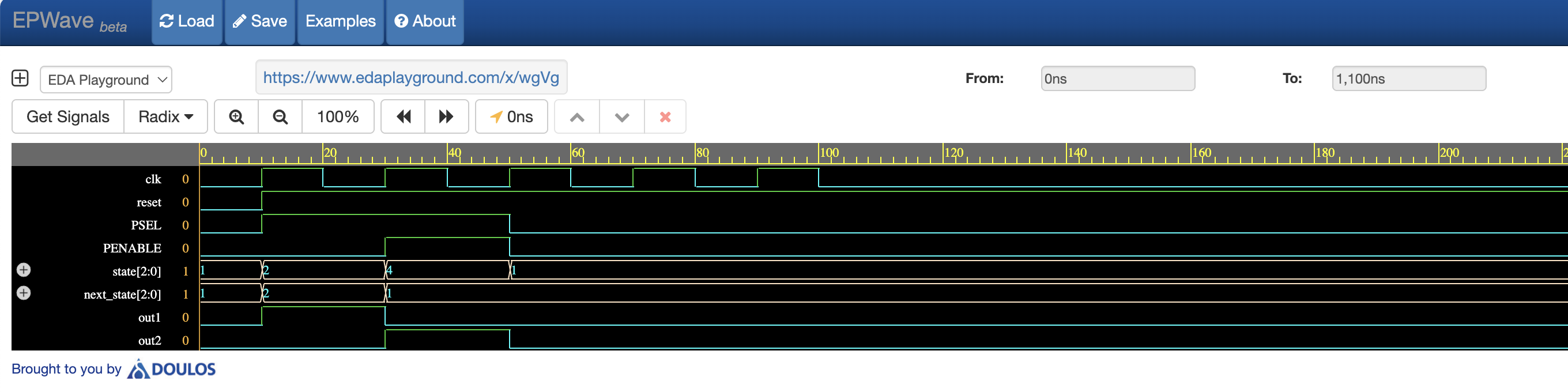Open the EDA Playground dropdown

(106, 80)
